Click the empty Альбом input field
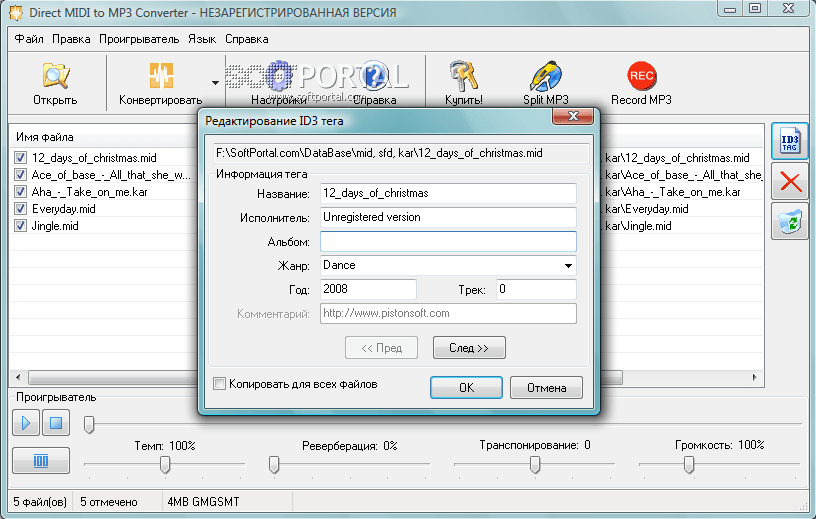Screen dimensions: 816x519 coord(448,242)
